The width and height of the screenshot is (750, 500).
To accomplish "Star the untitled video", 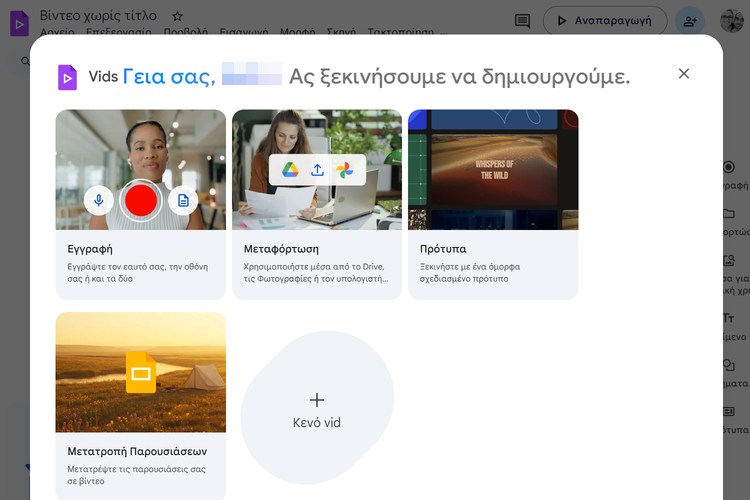I will point(177,16).
